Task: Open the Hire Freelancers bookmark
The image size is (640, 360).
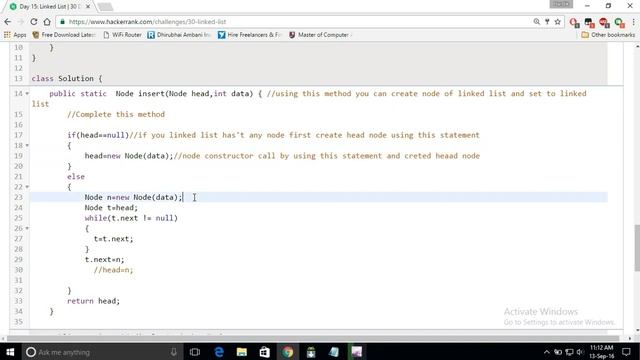Action: coord(250,35)
